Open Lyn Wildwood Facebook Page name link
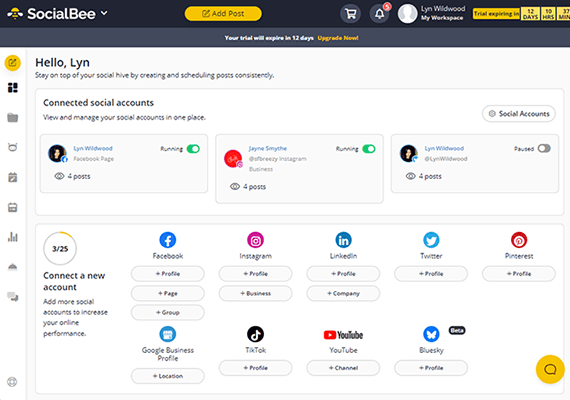570x400 pixels. pos(93,148)
